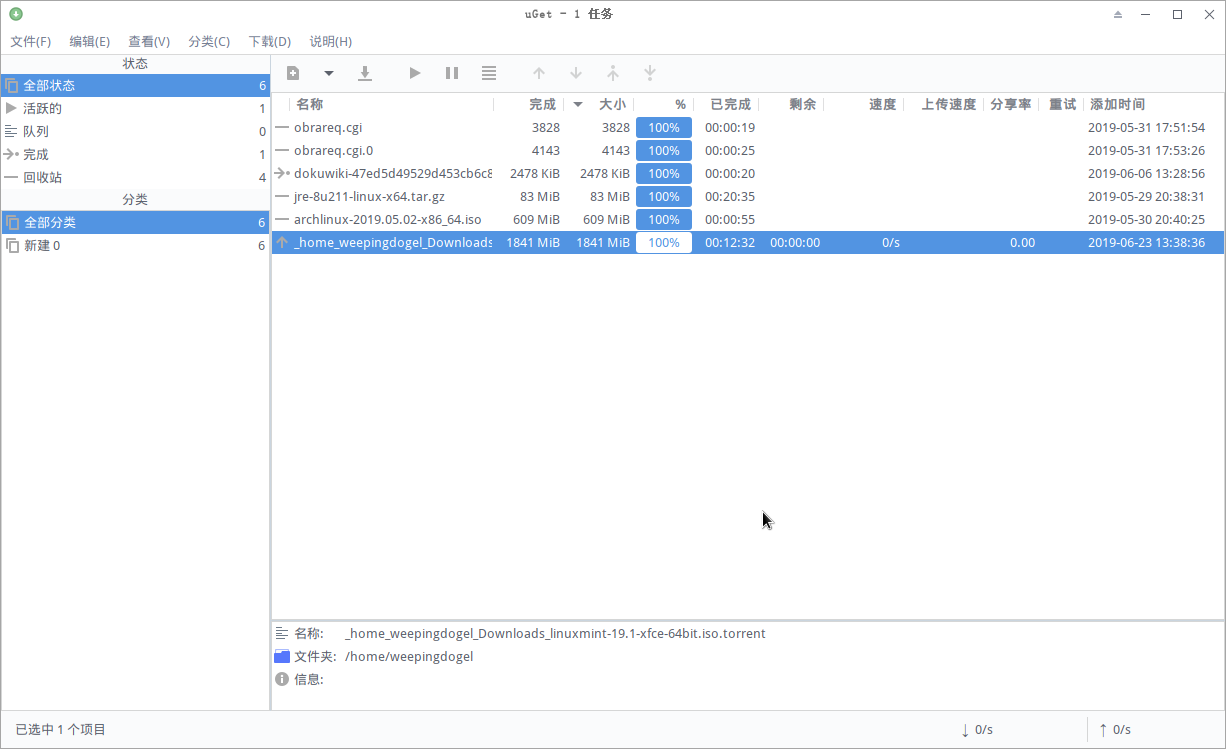Screen dimensions: 1226x749
Task: Create a new download task
Action: click(x=292, y=72)
